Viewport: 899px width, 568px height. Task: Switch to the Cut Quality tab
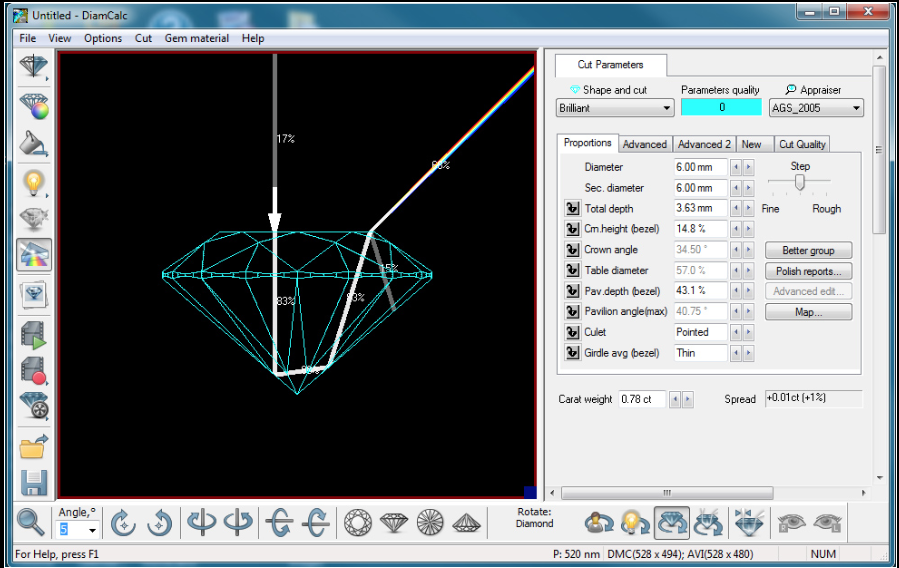coord(802,144)
